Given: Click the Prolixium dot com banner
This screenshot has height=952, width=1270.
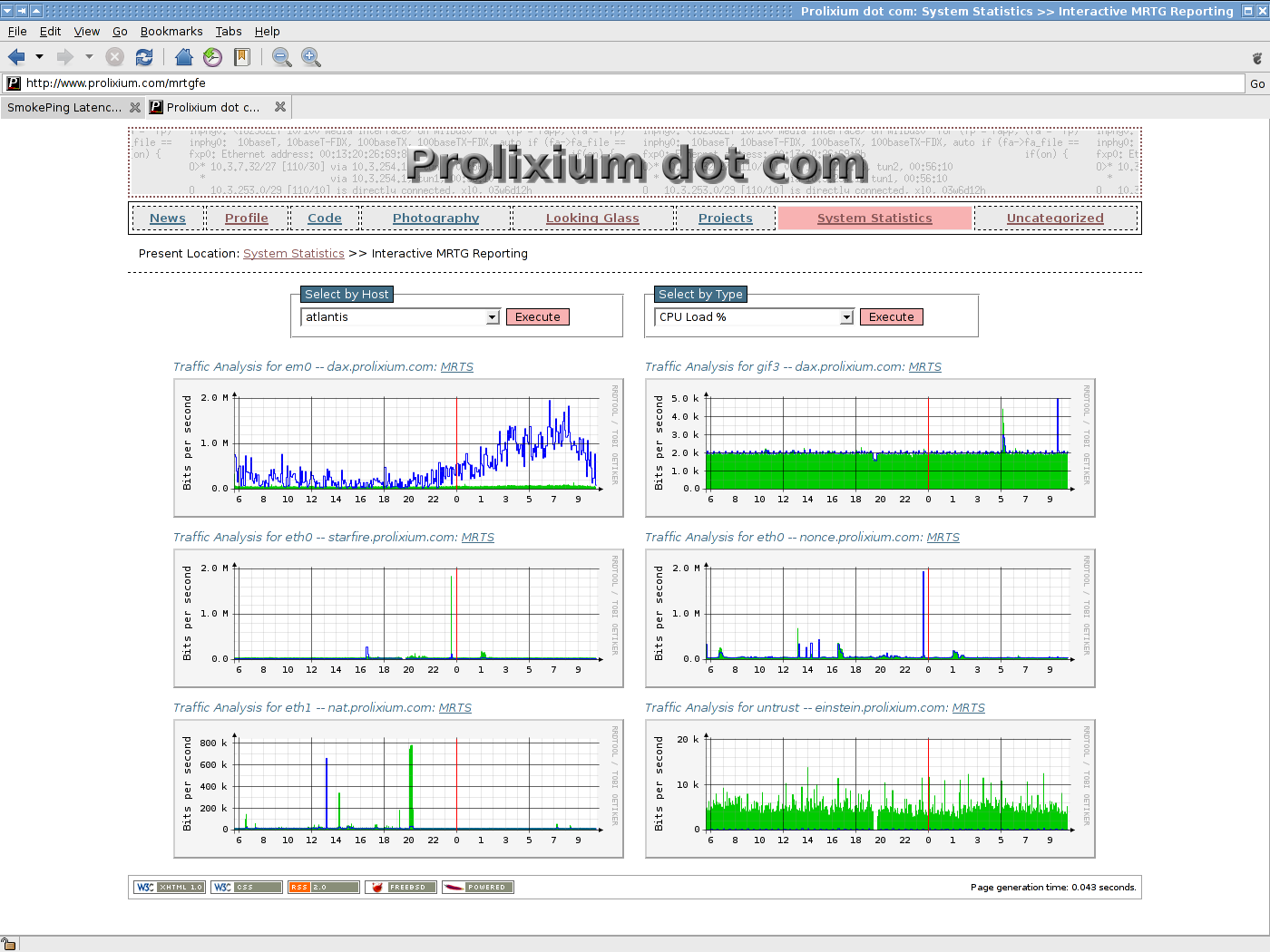Looking at the screenshot, I should click(x=635, y=163).
